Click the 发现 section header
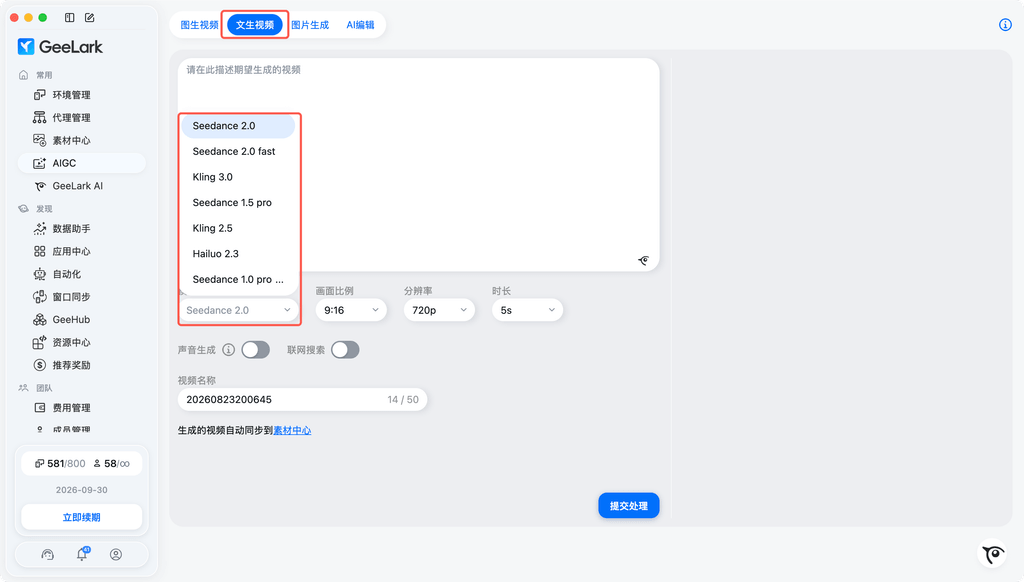 click(44, 209)
